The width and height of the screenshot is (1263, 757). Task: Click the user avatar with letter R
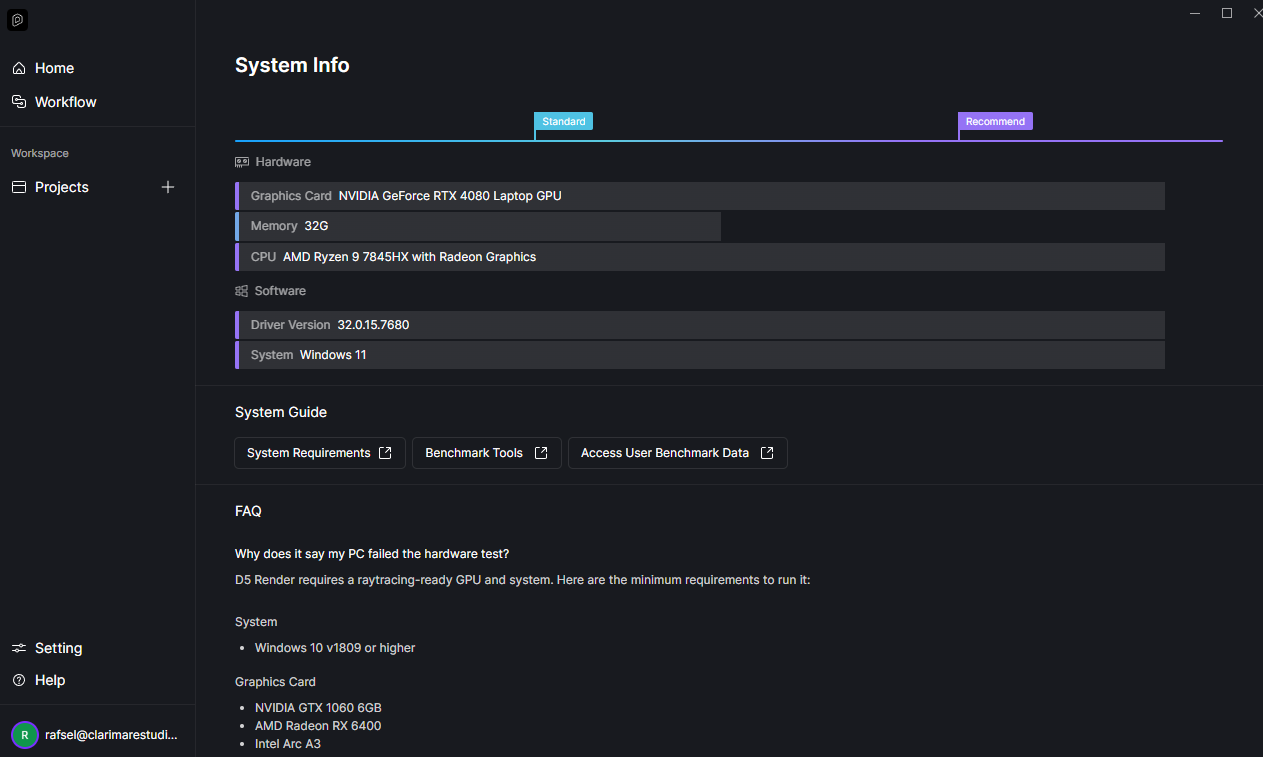[x=25, y=735]
